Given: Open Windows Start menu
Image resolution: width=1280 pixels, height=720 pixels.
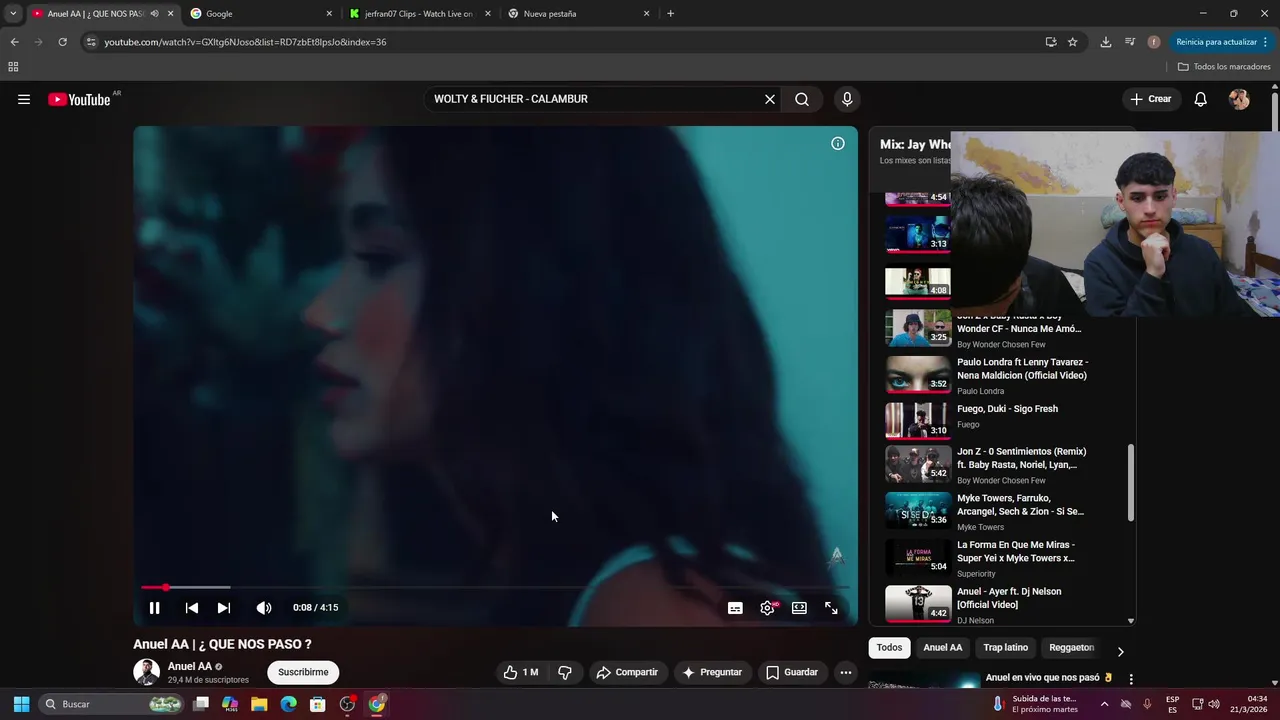Looking at the screenshot, I should tap(21, 704).
